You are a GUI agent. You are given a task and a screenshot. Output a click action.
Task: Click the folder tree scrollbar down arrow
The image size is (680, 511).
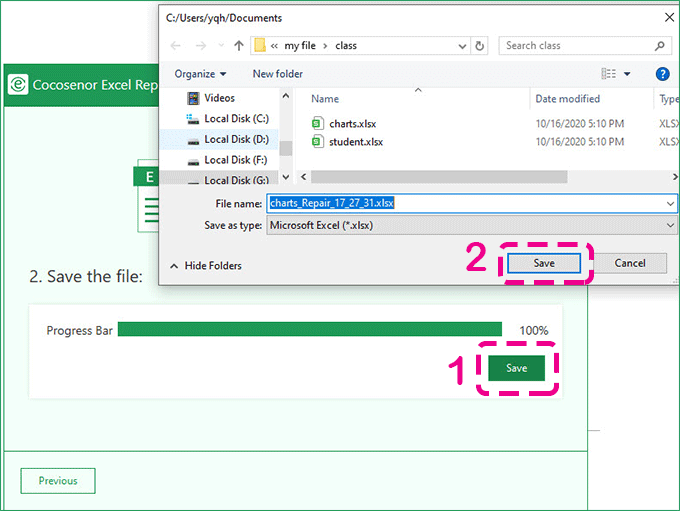pos(286,177)
